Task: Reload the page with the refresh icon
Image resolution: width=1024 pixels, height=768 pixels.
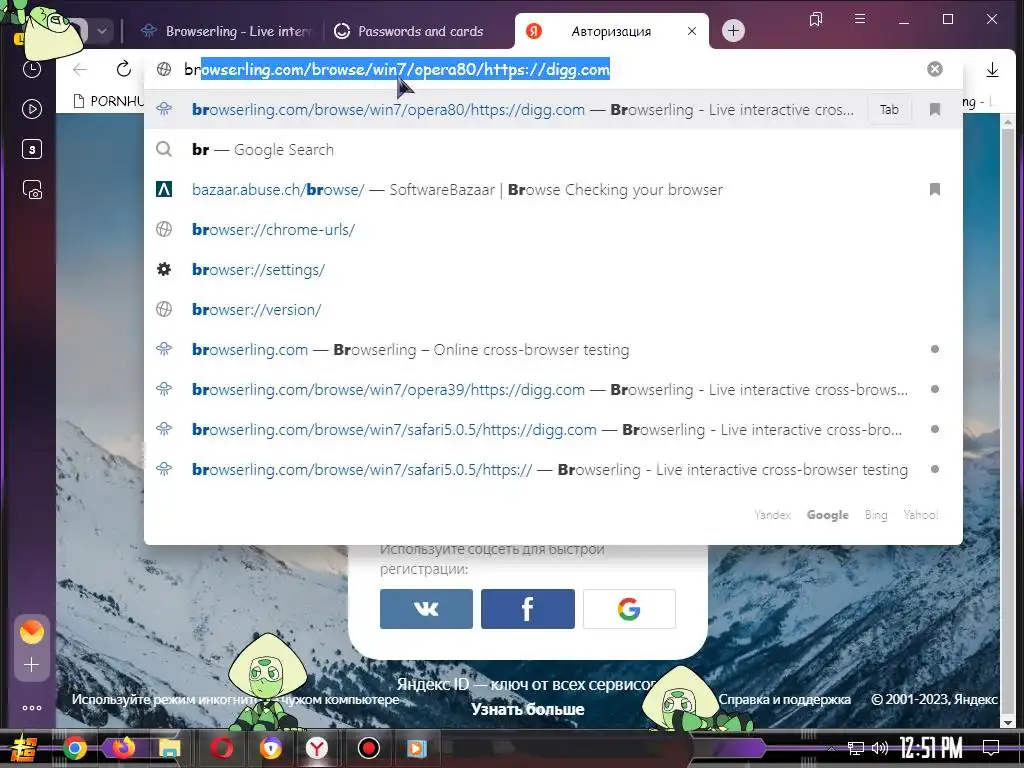Action: pos(123,69)
